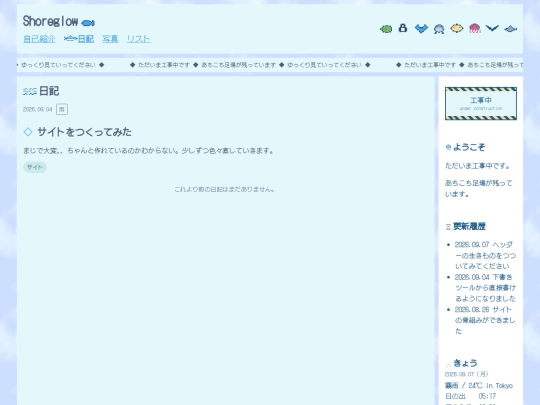
Task: Open the 日記 nav link
Action: click(79, 39)
